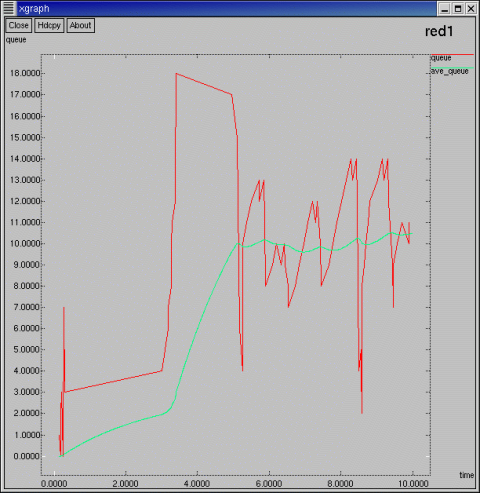Close the window with the X icon

point(471,8)
